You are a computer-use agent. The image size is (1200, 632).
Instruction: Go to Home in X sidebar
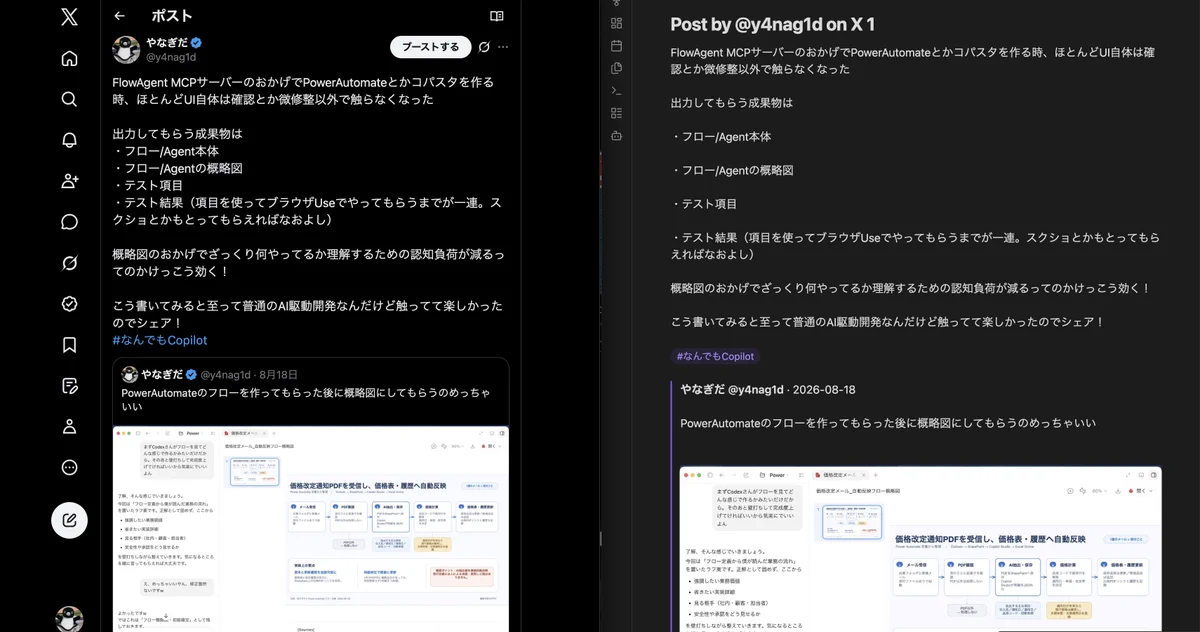69,58
